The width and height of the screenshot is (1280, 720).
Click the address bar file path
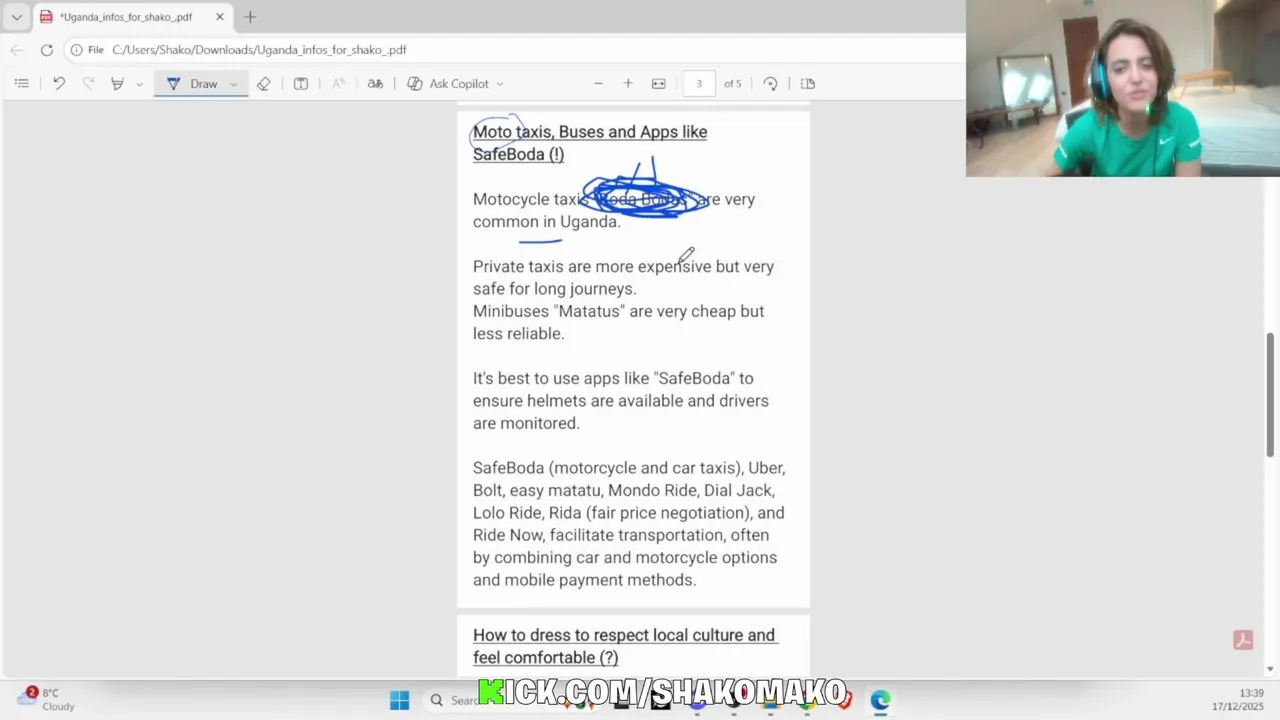point(259,50)
